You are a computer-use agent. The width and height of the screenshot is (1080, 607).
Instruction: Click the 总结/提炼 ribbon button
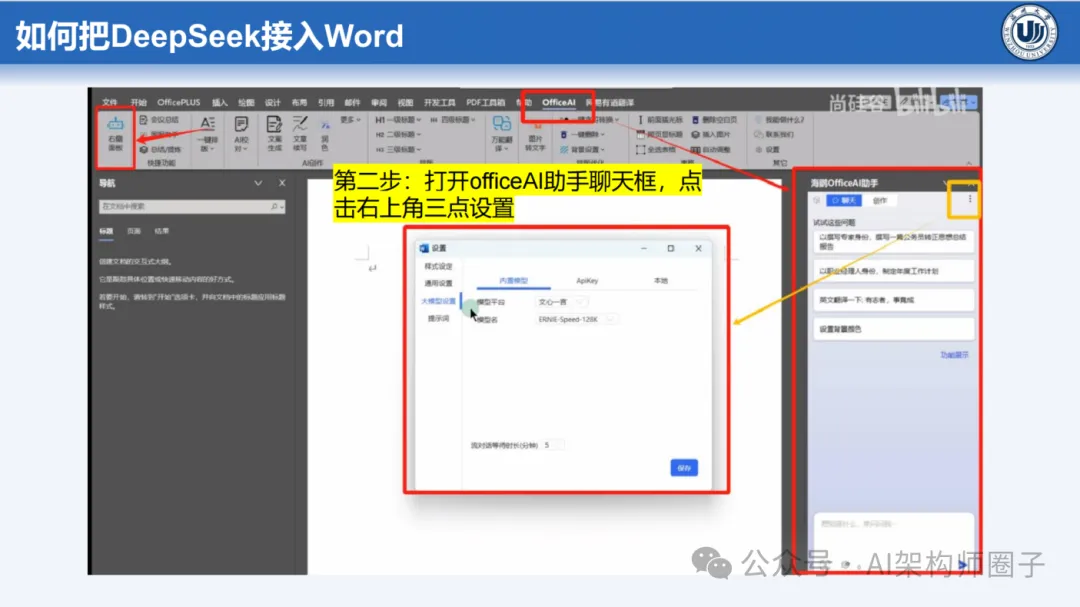160,150
